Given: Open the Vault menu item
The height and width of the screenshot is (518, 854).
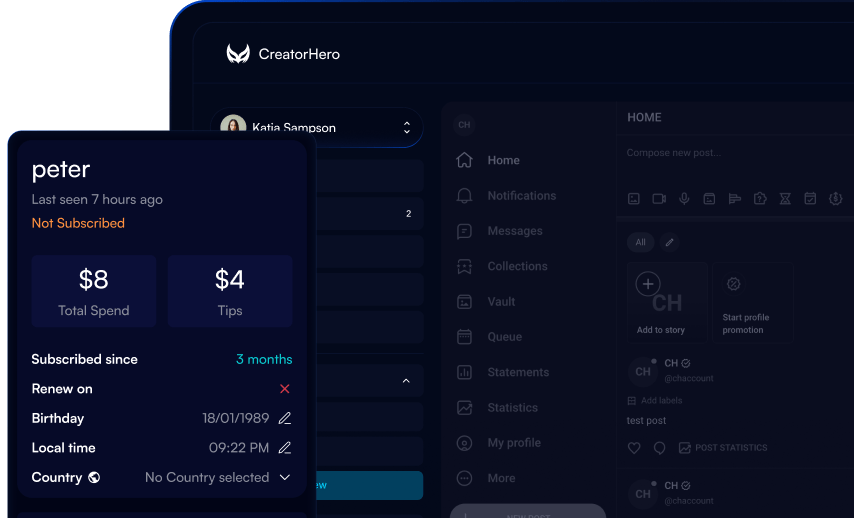Looking at the screenshot, I should coord(501,302).
